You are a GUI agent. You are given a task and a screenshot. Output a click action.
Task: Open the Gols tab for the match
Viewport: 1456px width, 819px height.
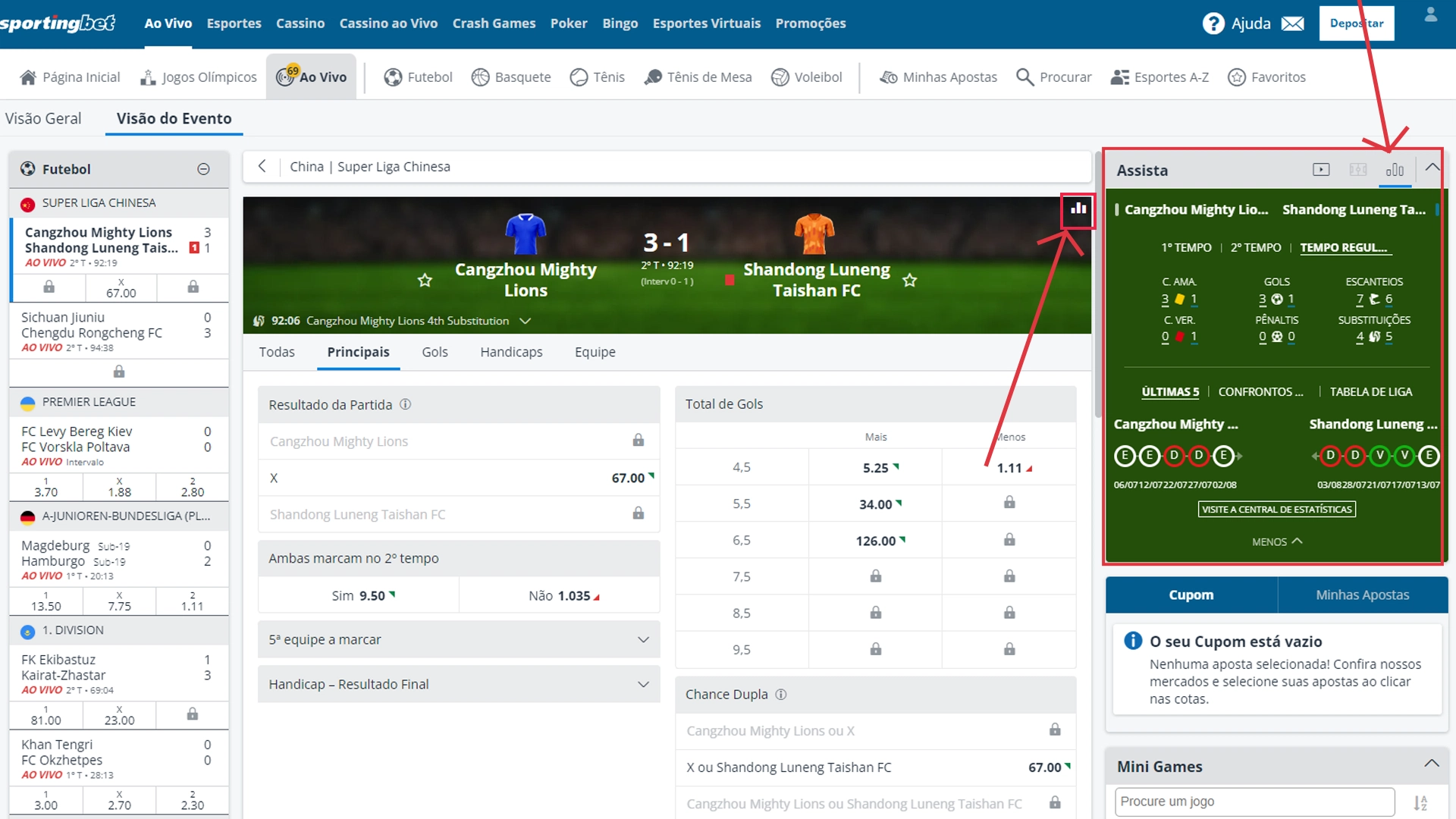[x=435, y=352]
